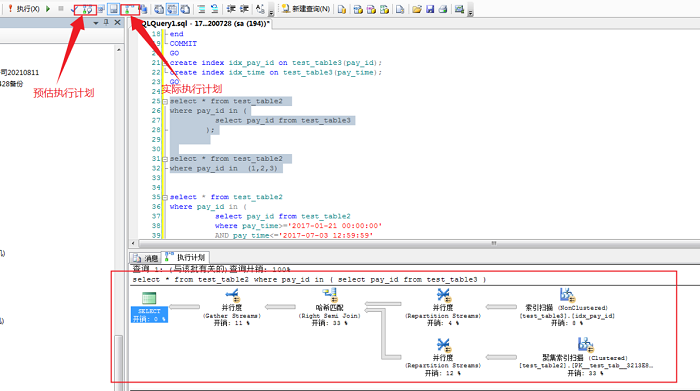Viewport: 700px width, 391px height.
Task: Click the Execute (执行) button
Action: click(x=24, y=8)
